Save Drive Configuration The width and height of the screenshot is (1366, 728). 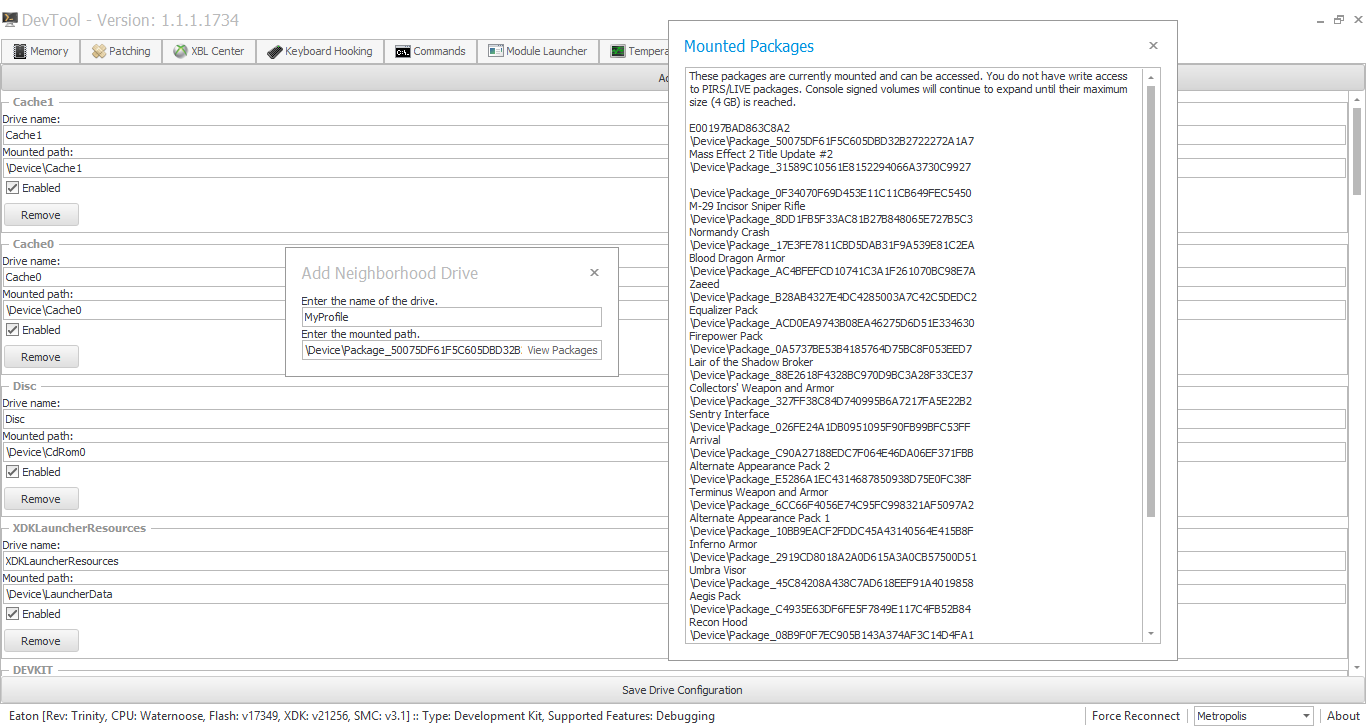(x=682, y=690)
